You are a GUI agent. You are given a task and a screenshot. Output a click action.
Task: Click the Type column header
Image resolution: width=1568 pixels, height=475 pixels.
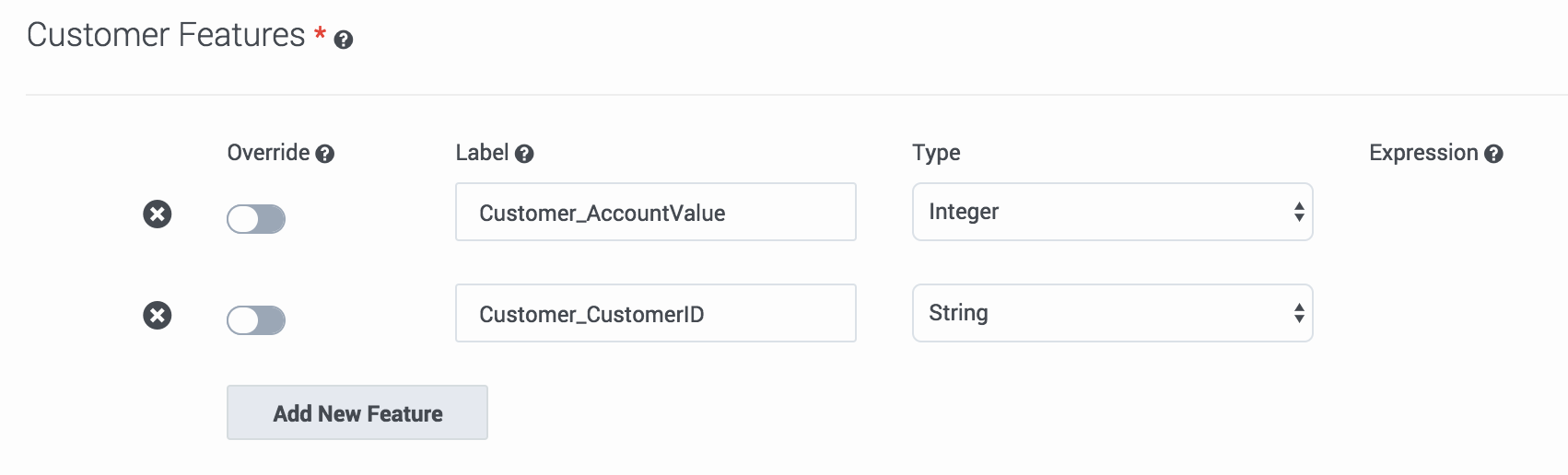[x=936, y=153]
